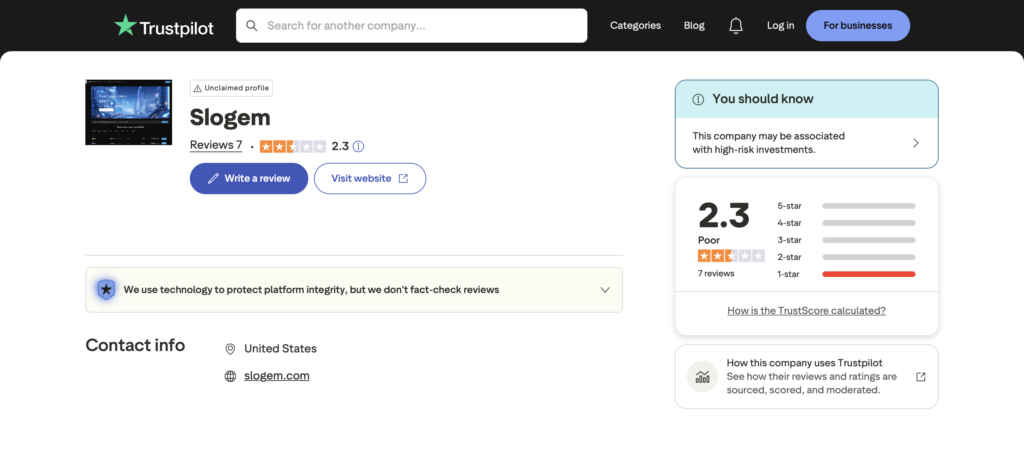Click the Poor rating label
The image size is (1024, 468).
pos(709,240)
